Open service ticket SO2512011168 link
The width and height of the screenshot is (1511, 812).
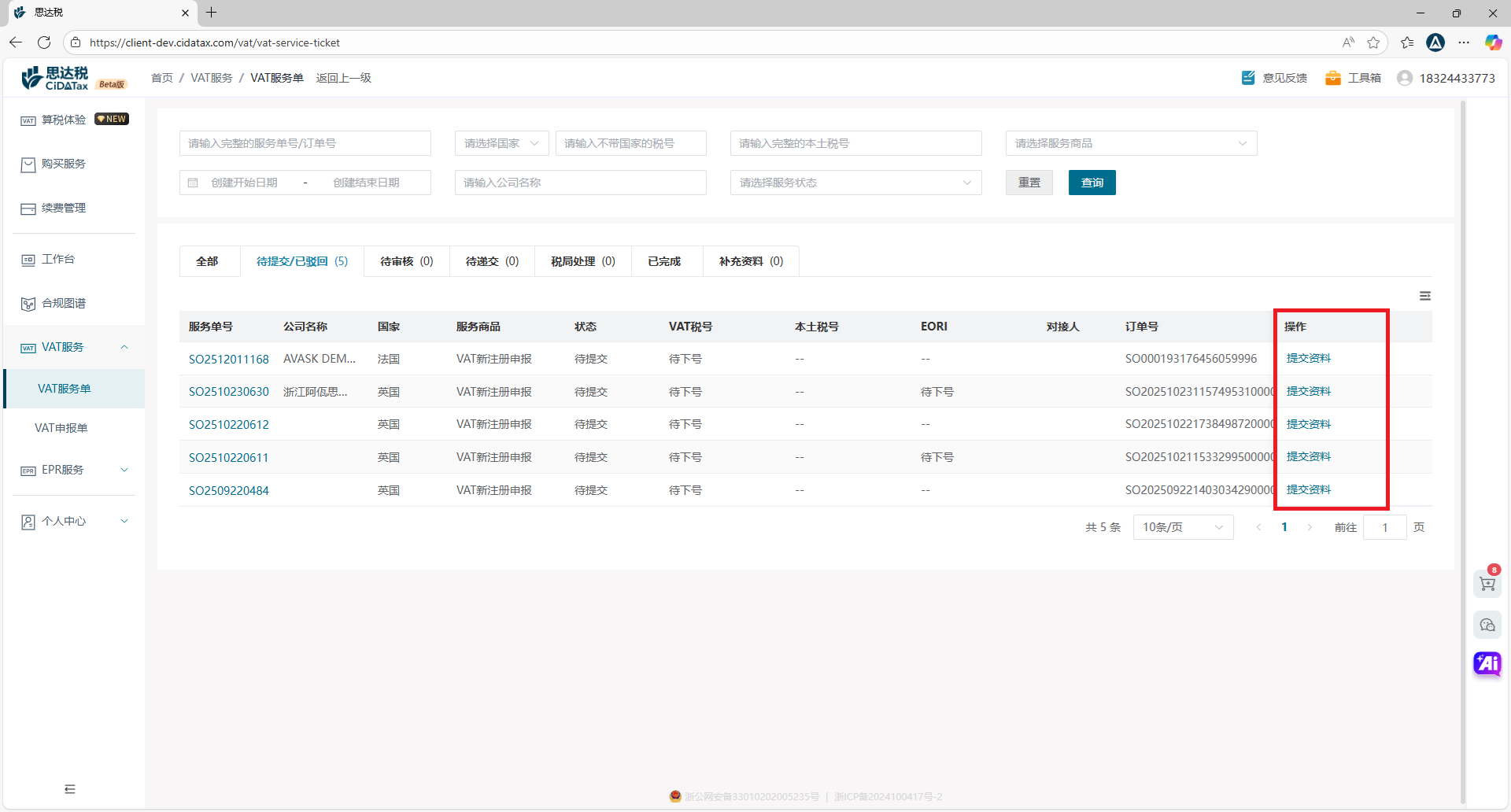tap(228, 359)
